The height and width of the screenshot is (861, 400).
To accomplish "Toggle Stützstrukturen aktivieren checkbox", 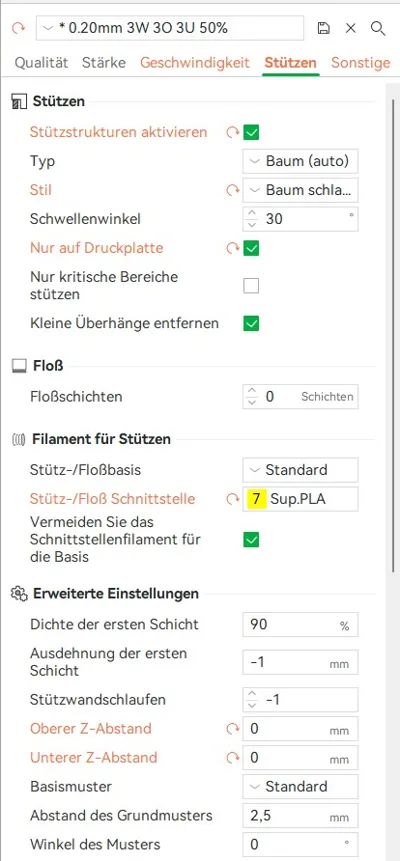I will (x=251, y=132).
